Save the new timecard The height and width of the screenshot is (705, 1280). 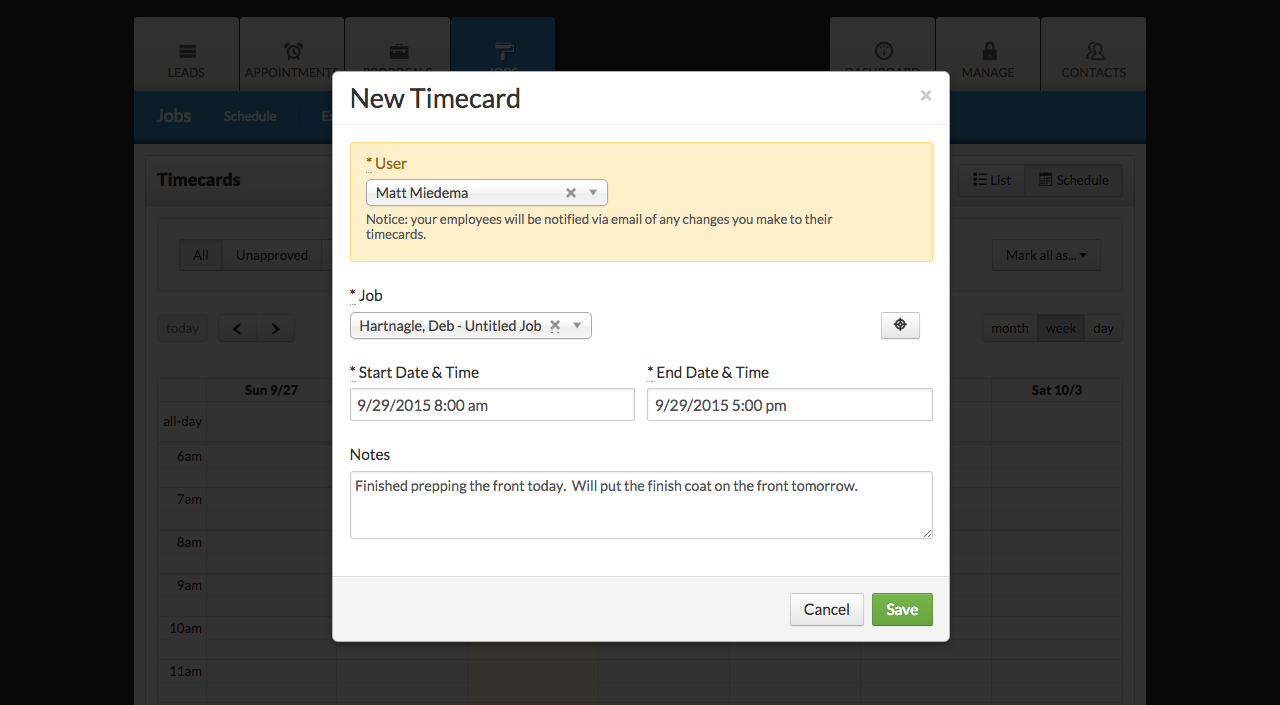902,609
